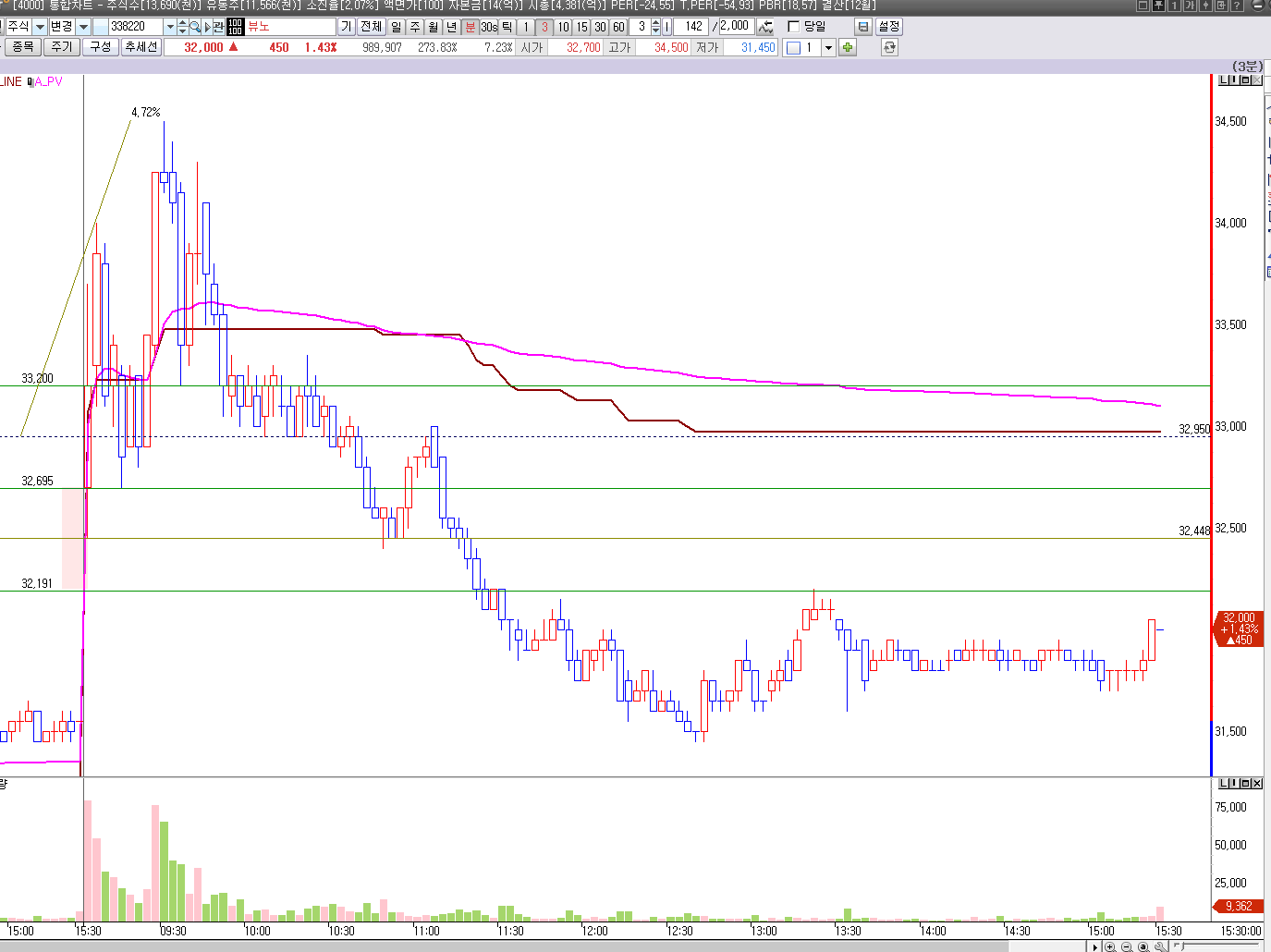Click the bottom scroll-right play arrow
Viewport: 1271px width, 952px height.
(x=1095, y=946)
